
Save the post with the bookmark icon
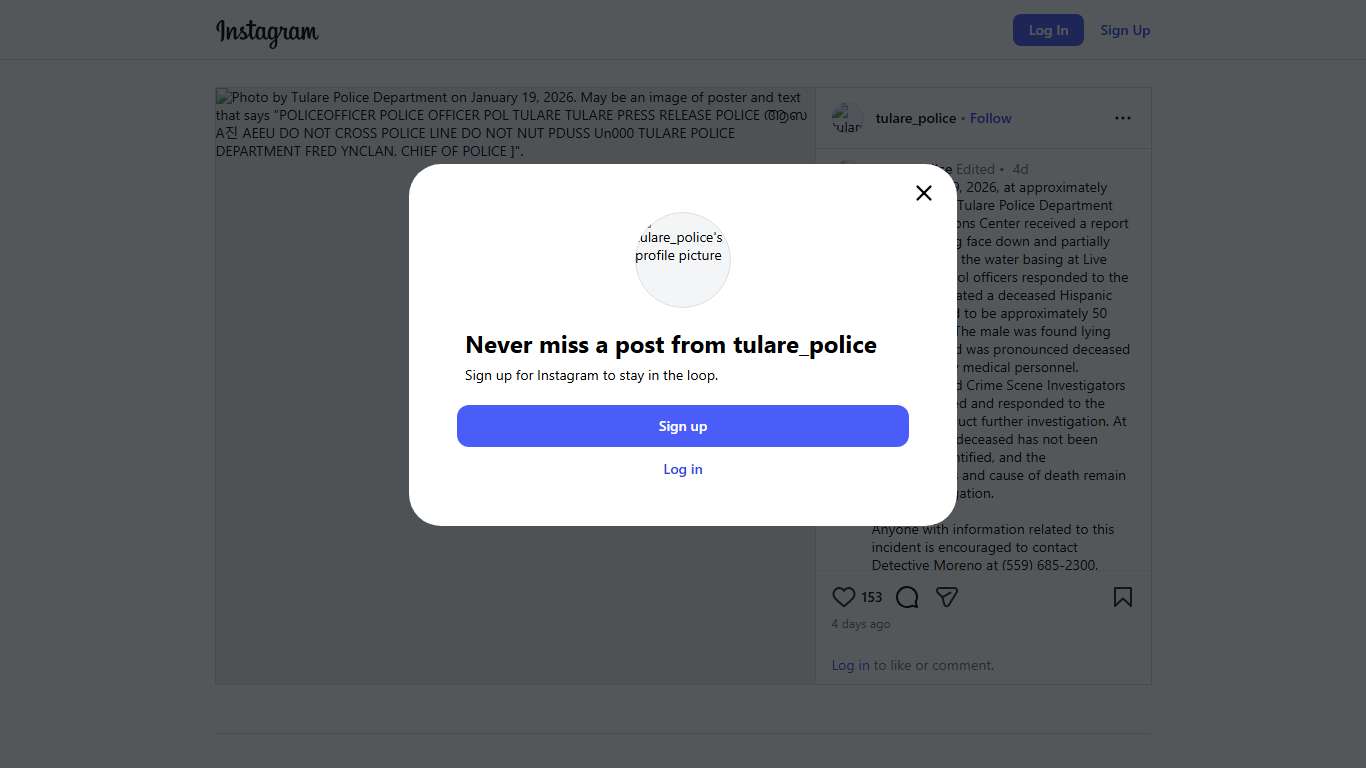tap(1123, 597)
